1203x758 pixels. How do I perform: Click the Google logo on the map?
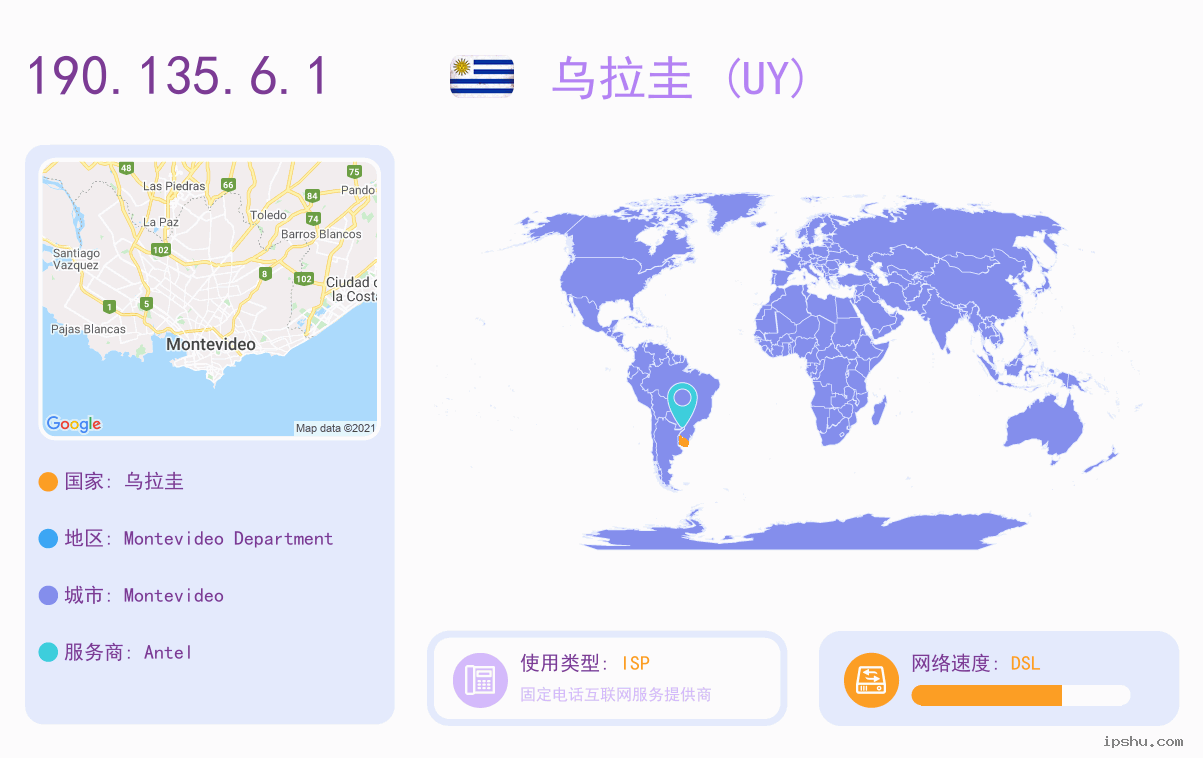pyautogui.click(x=74, y=424)
